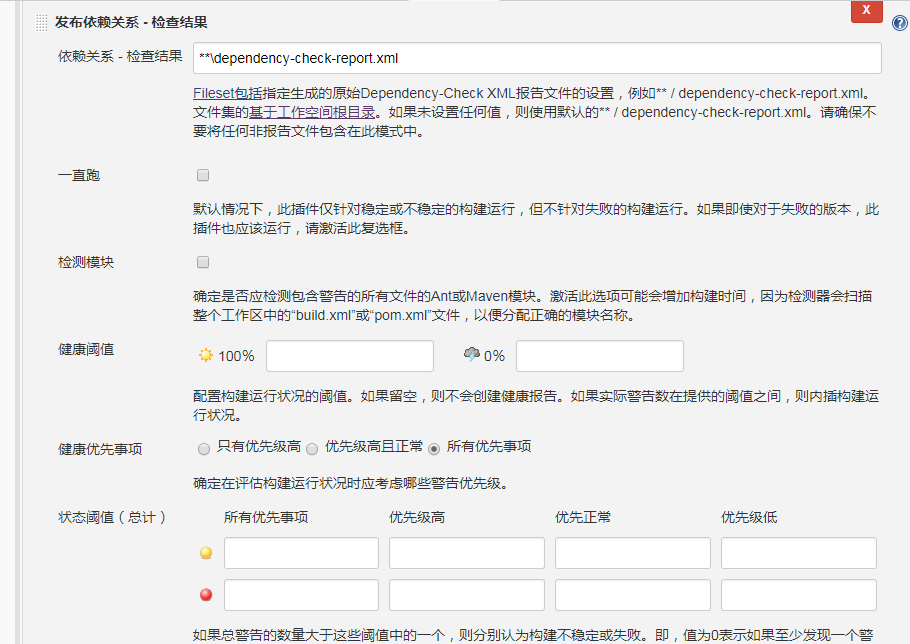Focus yellow row 所有优先事项 threshold field

coord(301,553)
